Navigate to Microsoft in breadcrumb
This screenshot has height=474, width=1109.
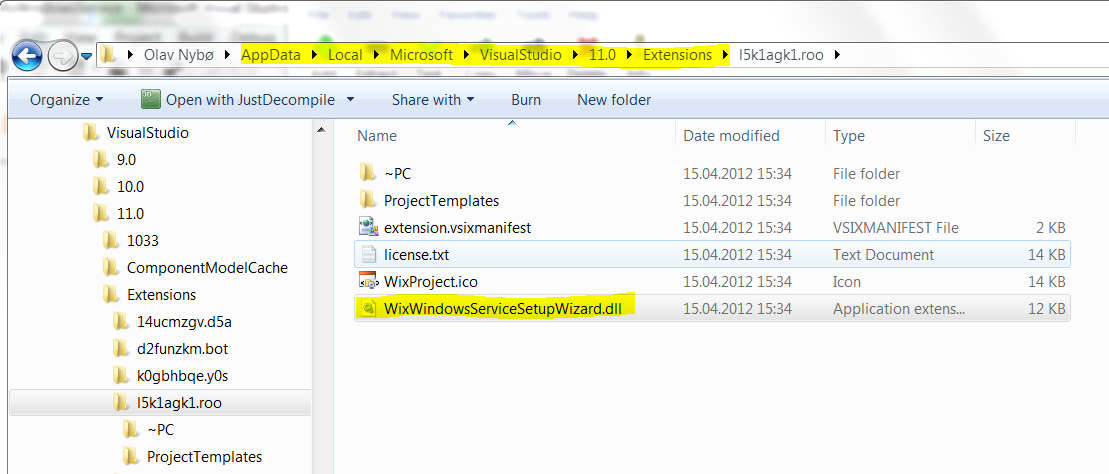(422, 54)
